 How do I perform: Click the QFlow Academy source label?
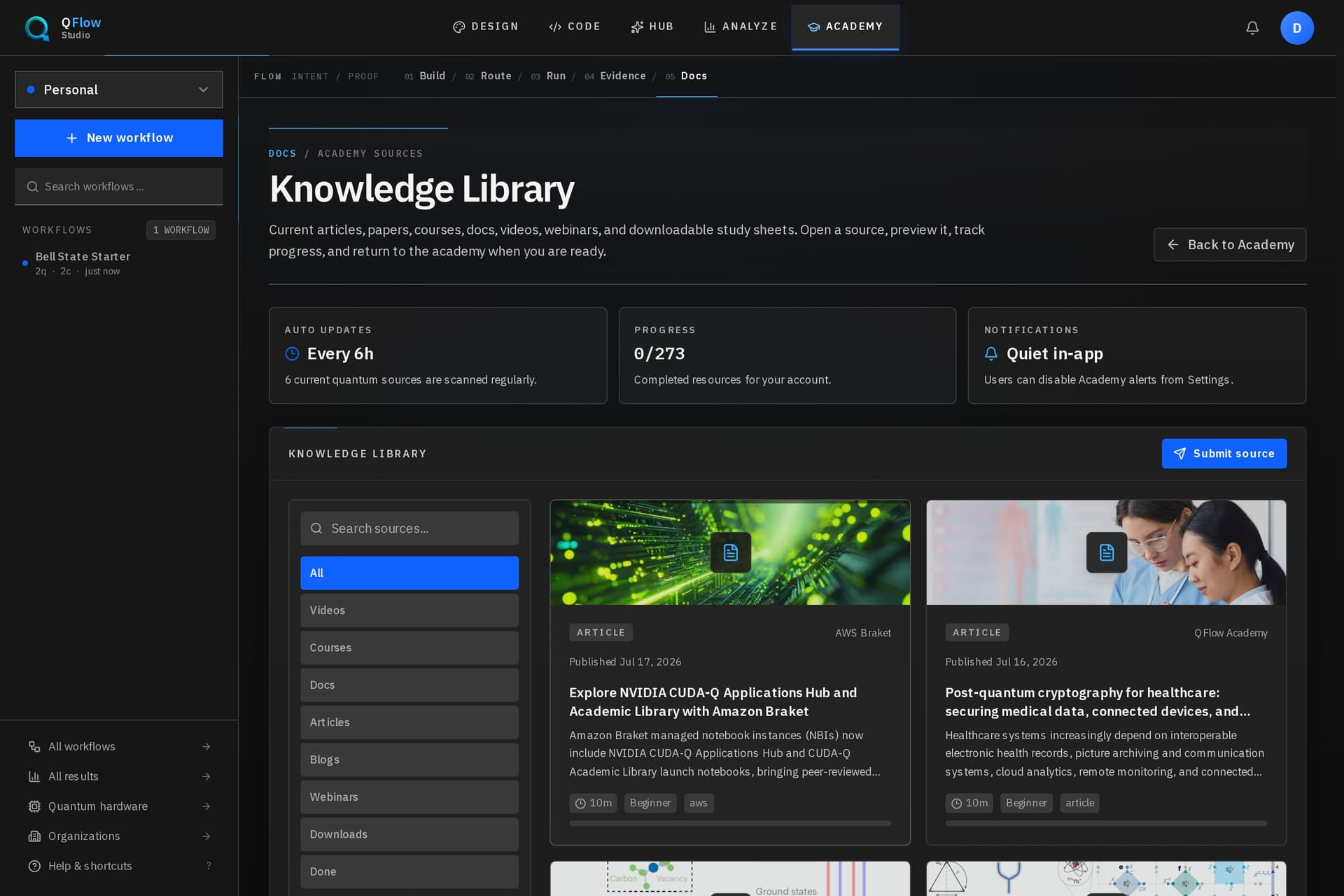point(1231,633)
